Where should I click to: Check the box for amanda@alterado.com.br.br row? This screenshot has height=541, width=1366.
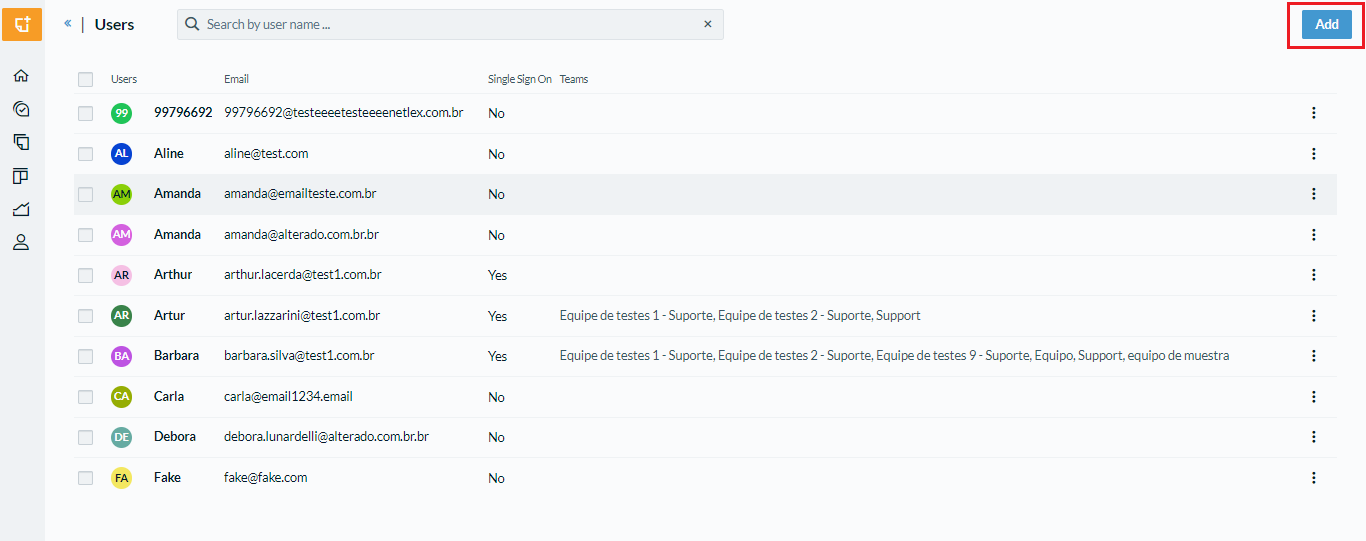(x=85, y=235)
